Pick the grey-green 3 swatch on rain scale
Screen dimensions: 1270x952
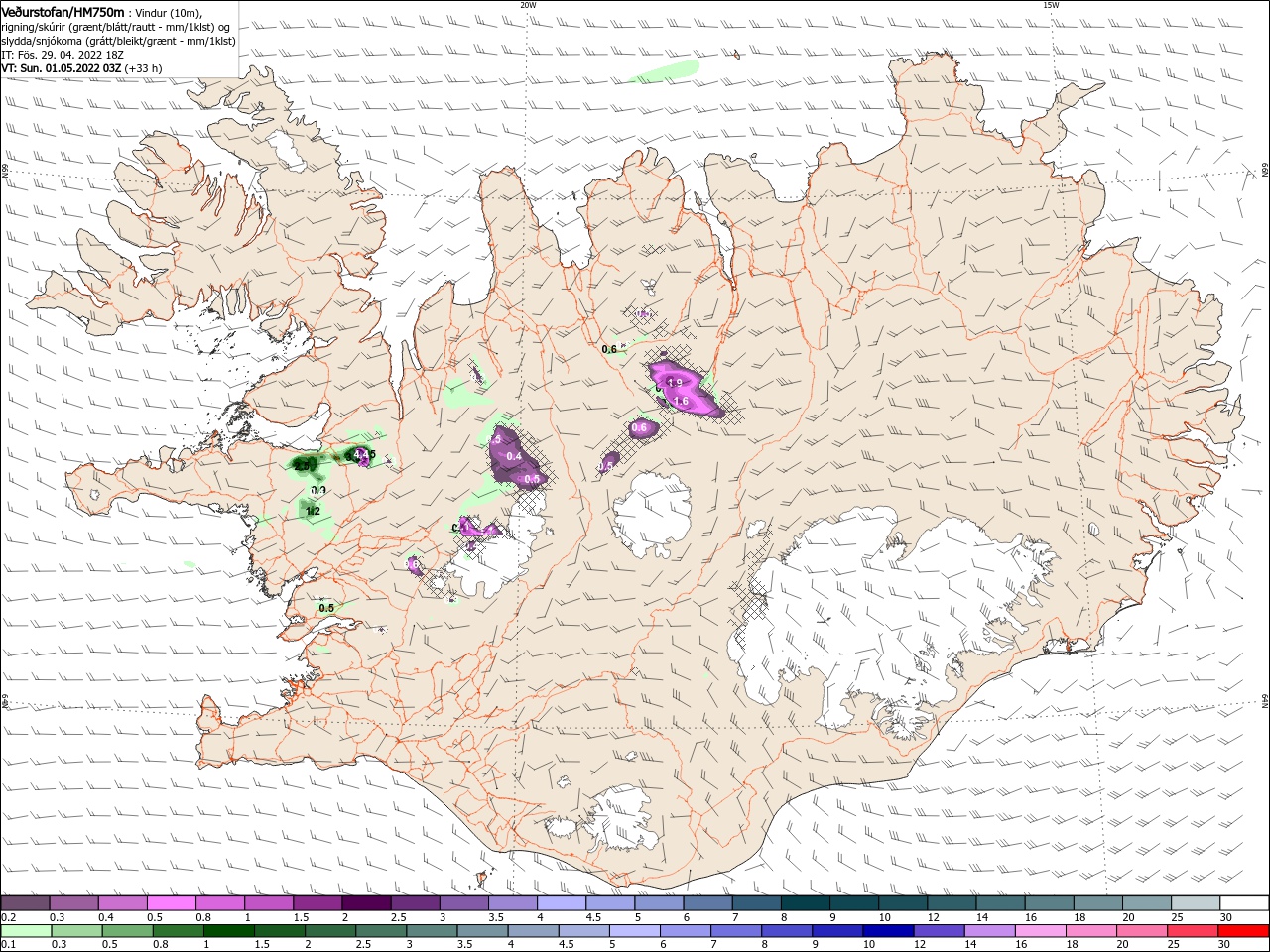[x=432, y=931]
